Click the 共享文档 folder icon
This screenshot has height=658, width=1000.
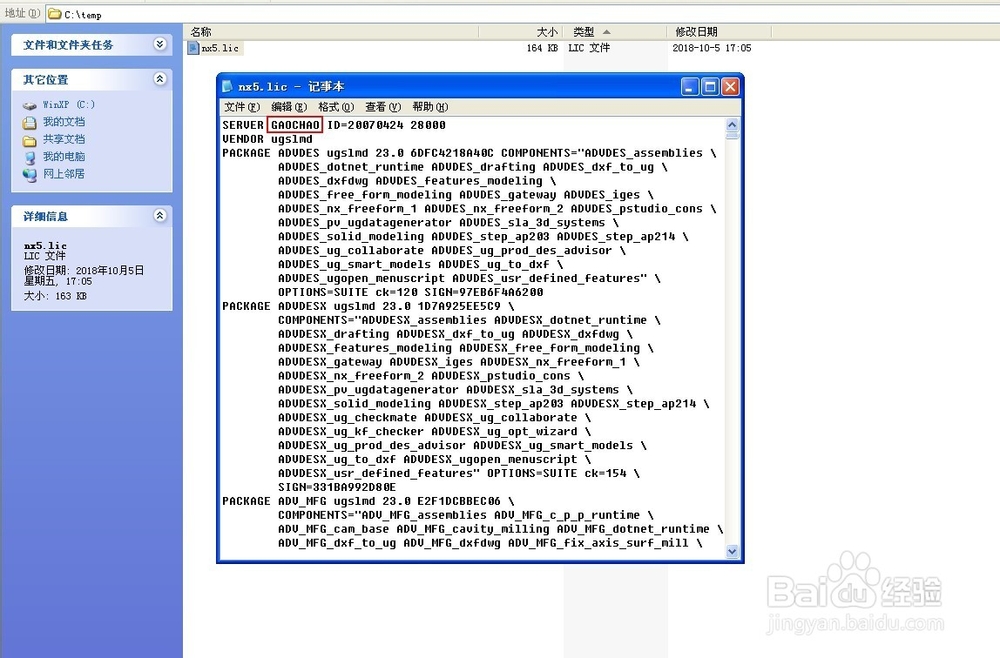(29, 140)
